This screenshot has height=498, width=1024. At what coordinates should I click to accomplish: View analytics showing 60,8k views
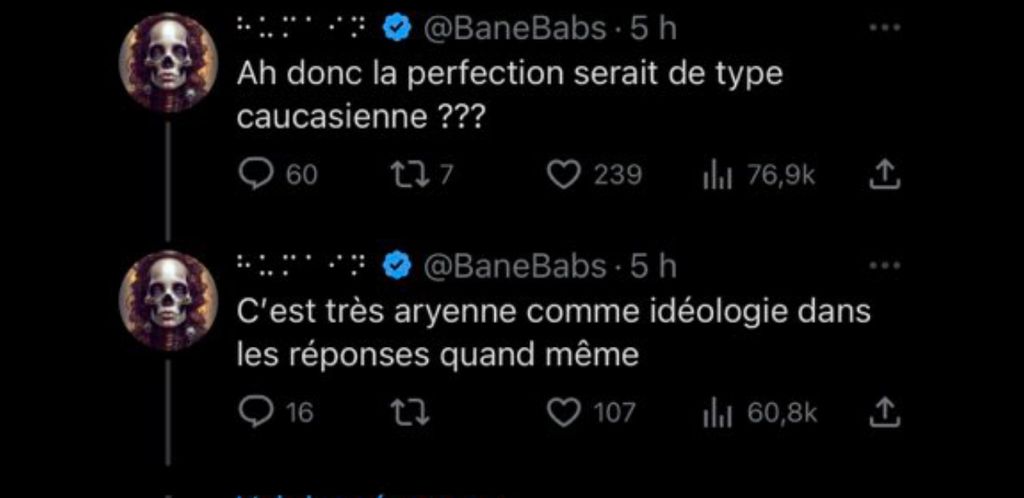click(714, 412)
